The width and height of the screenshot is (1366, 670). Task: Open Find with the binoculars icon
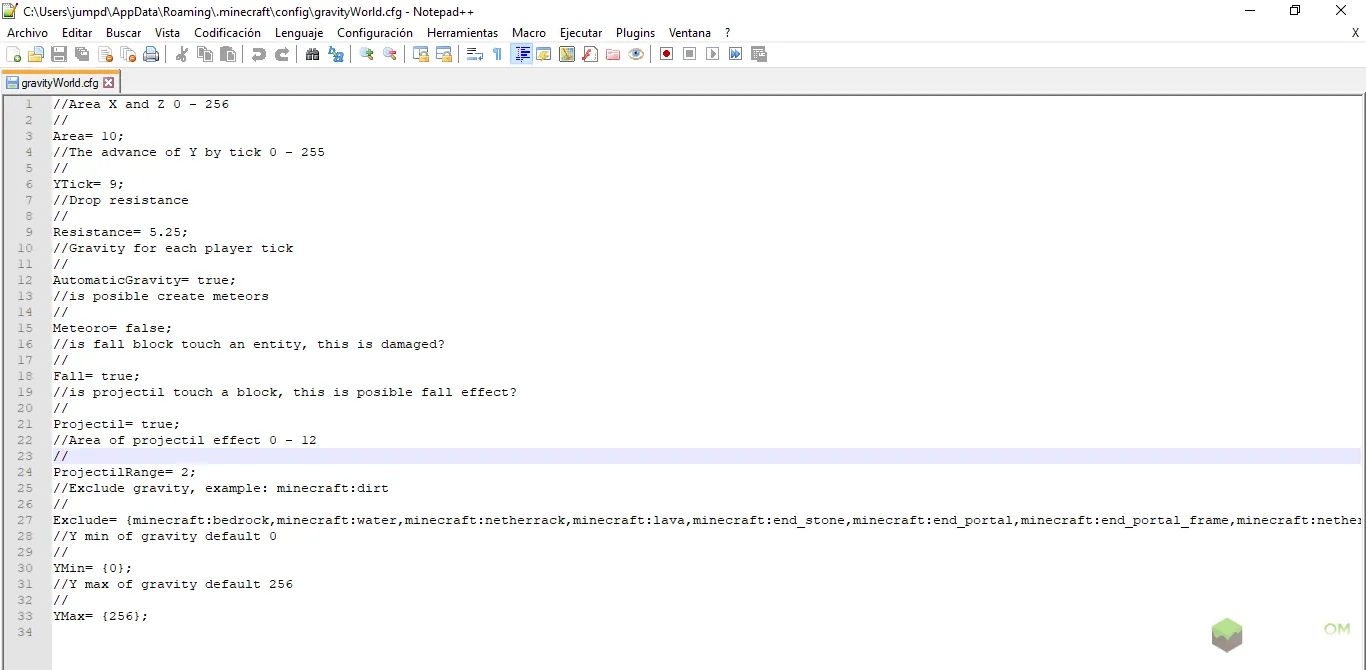coord(313,54)
